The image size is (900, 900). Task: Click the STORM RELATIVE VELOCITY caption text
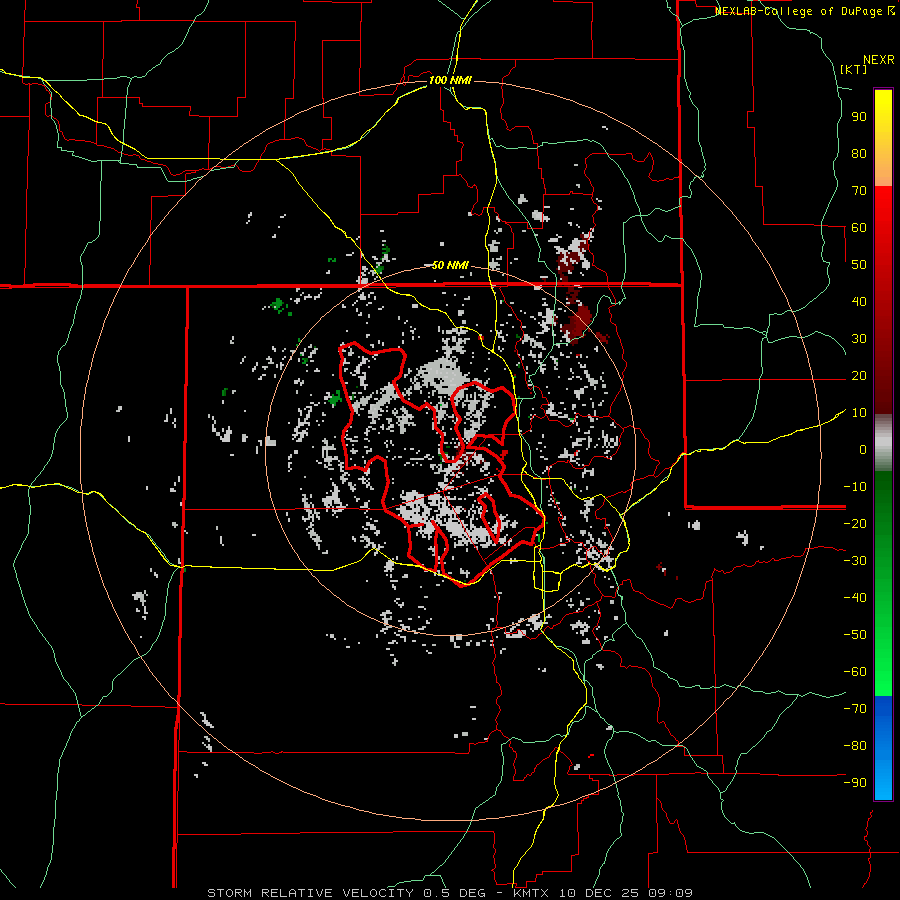point(309,892)
